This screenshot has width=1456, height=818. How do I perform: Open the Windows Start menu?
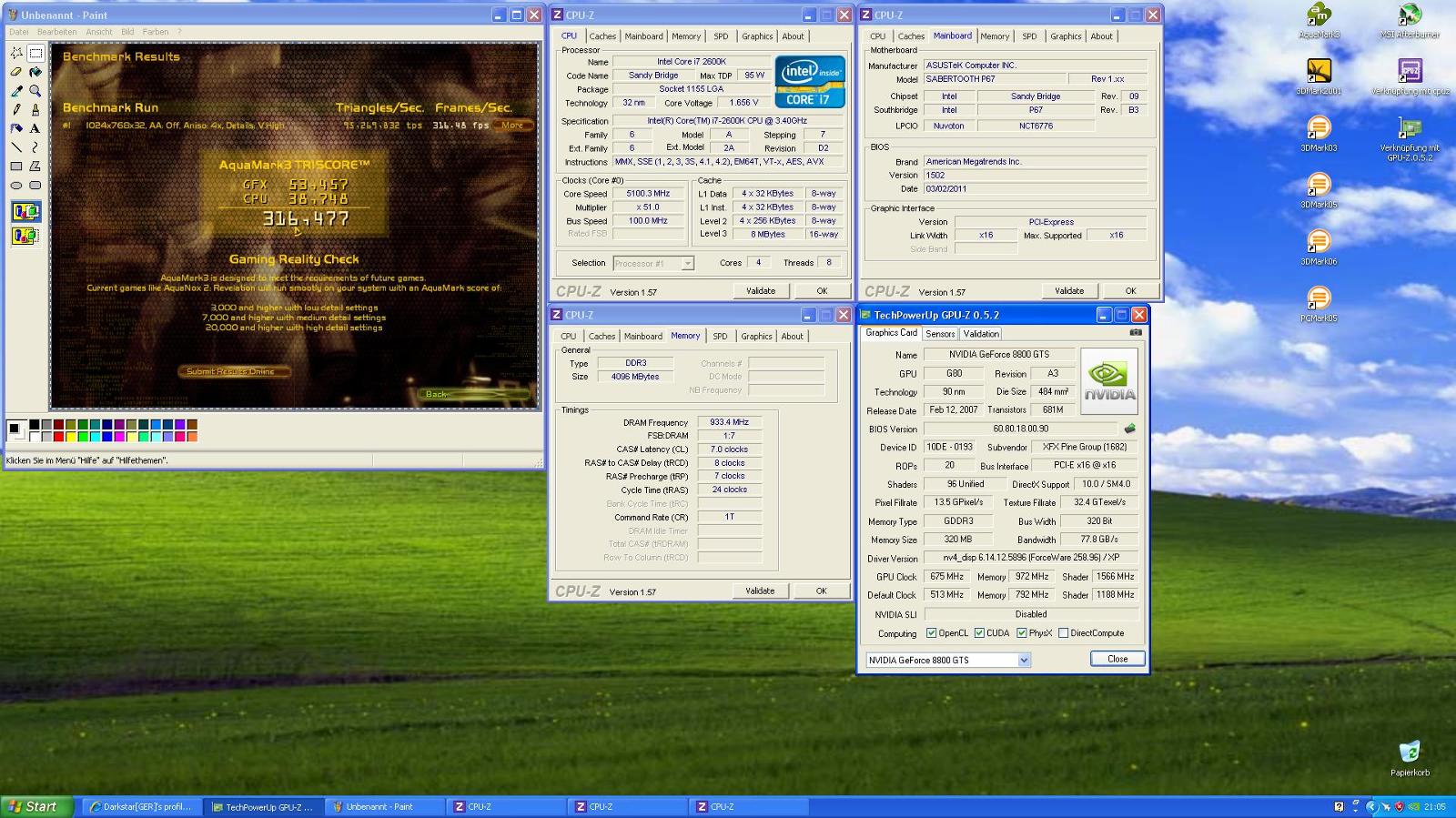[x=36, y=806]
